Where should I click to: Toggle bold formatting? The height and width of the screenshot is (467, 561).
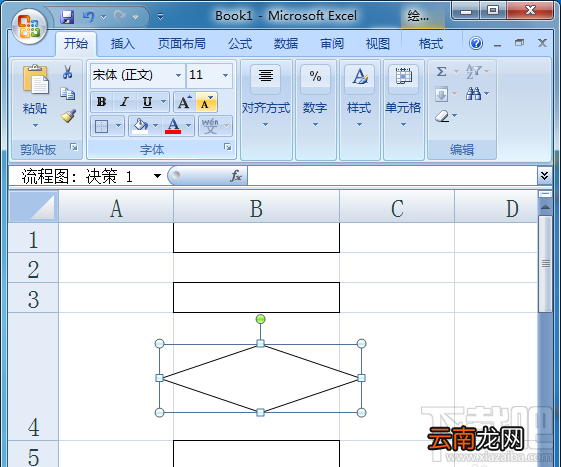(x=102, y=102)
